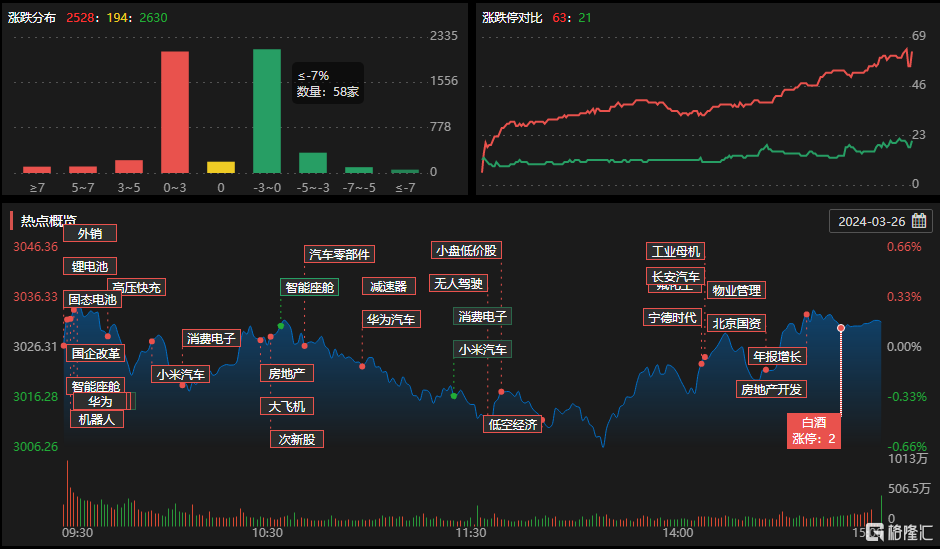Click the red 小米汽车 label

180,375
